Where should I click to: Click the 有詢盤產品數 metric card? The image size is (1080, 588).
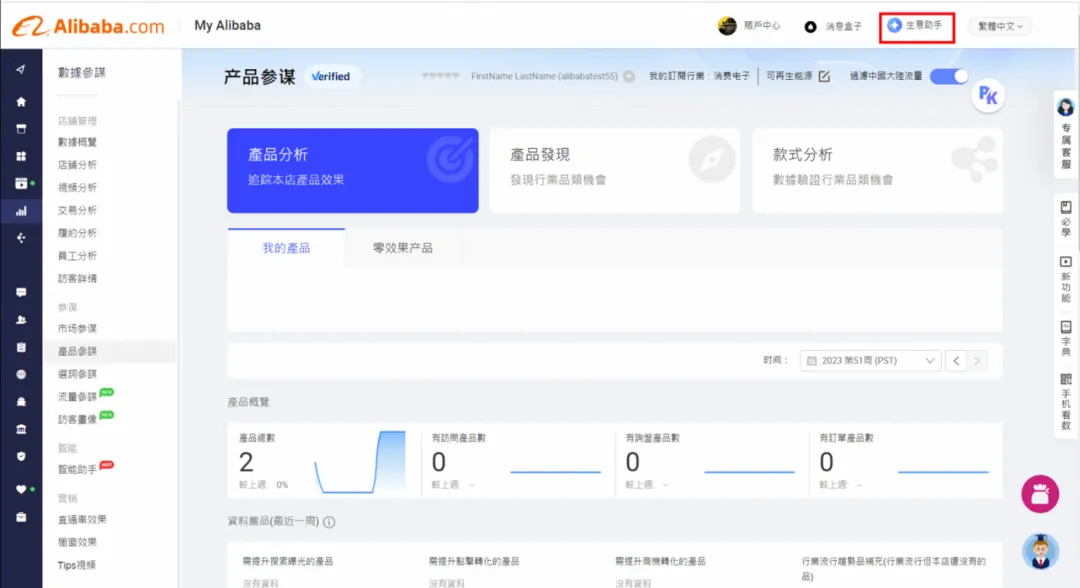click(712, 461)
